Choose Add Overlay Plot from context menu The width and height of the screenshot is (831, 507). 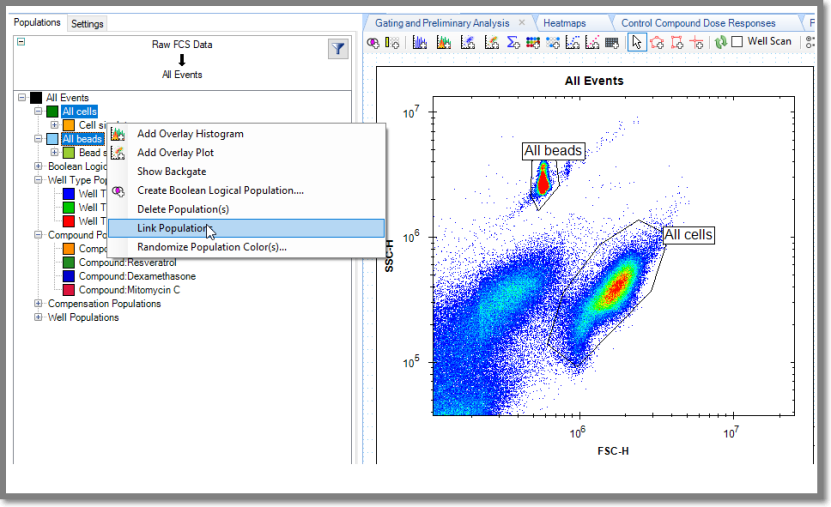[246, 153]
